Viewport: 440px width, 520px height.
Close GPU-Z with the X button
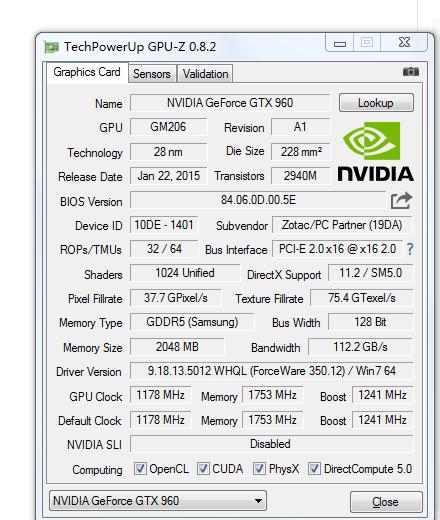pos(404,42)
